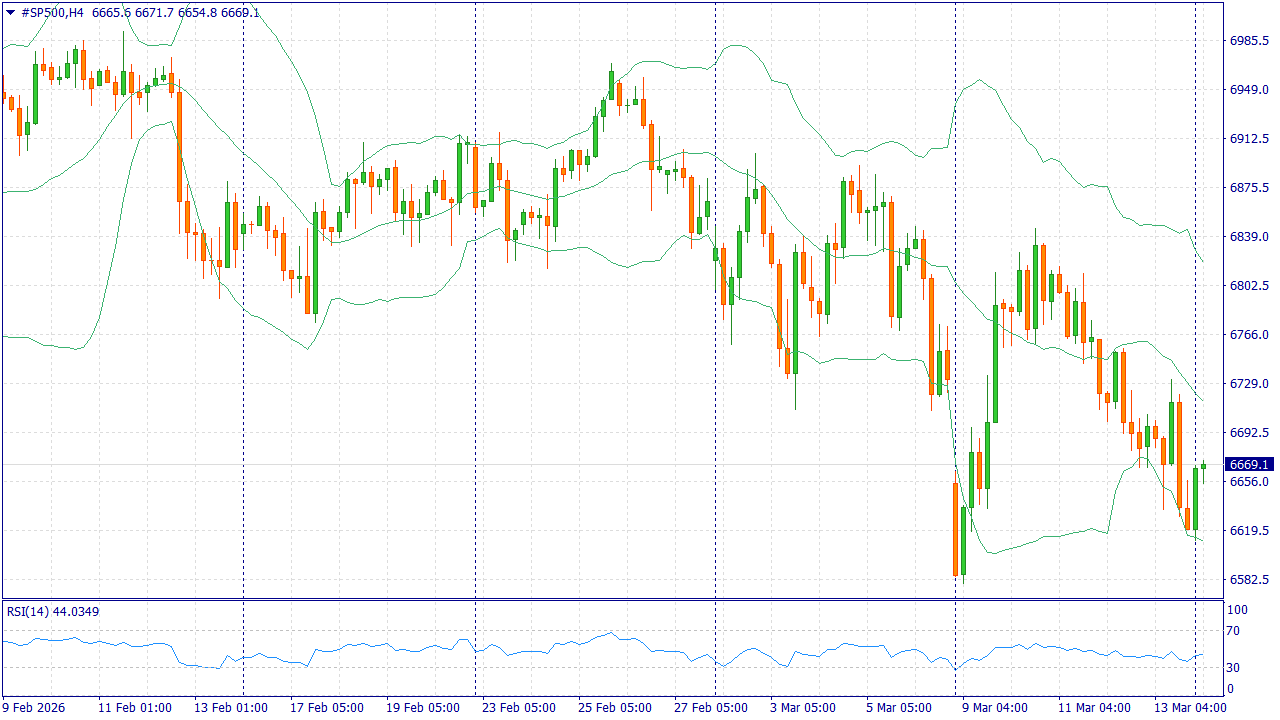Viewport: 1280px width, 720px height.
Task: Click the dropdown triangle beside #SP500,H4
Action: 10,12
